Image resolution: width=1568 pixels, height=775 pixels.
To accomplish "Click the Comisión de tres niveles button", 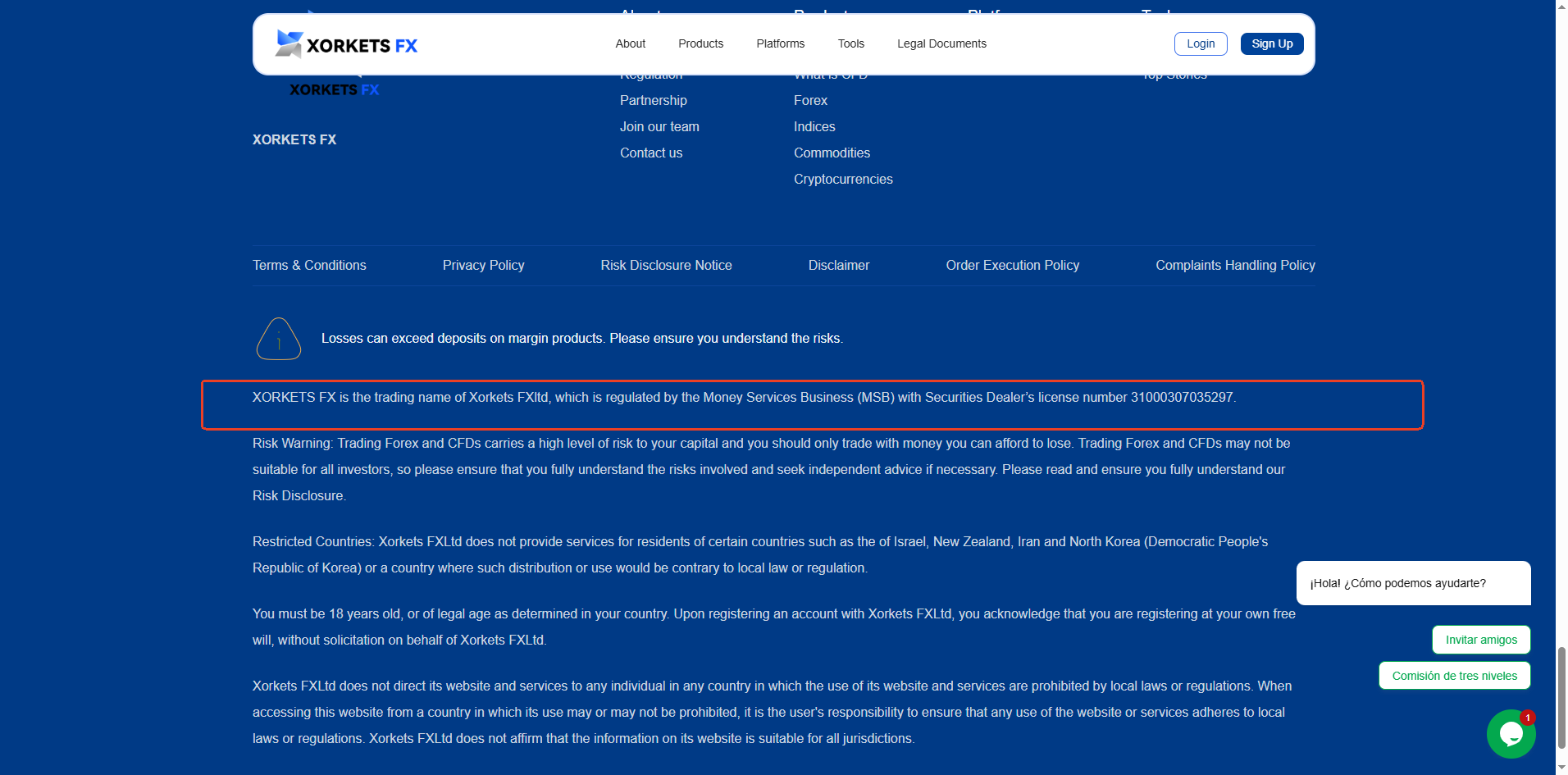I will pos(1455,676).
